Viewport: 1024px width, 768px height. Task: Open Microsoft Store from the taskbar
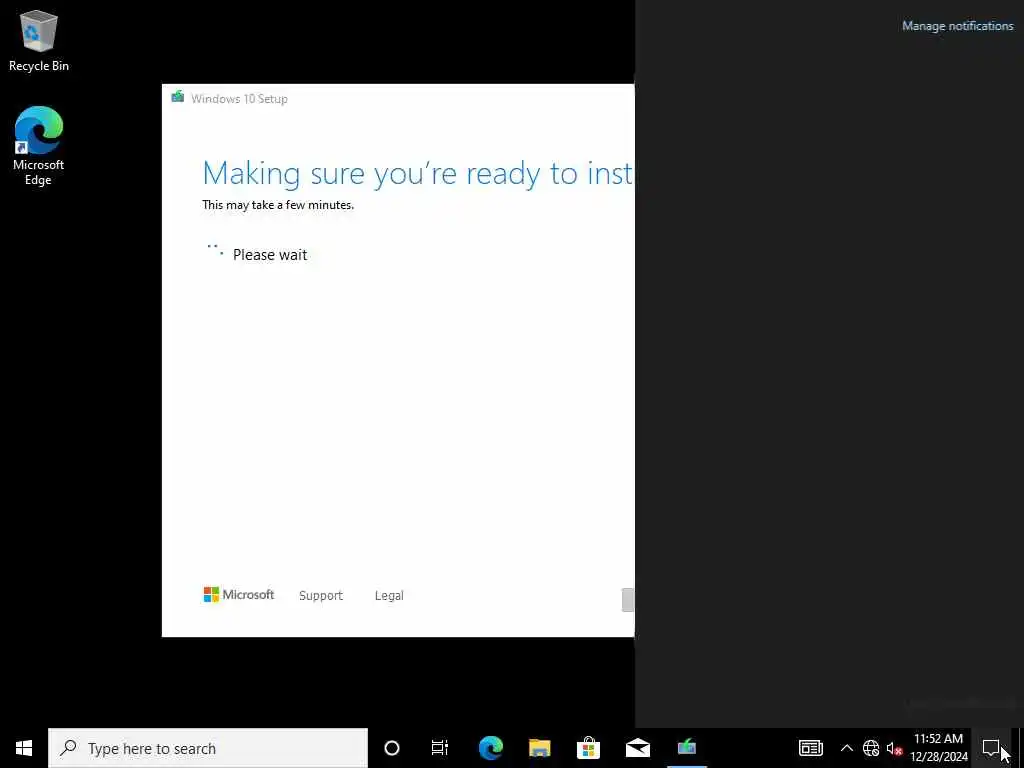(588, 748)
